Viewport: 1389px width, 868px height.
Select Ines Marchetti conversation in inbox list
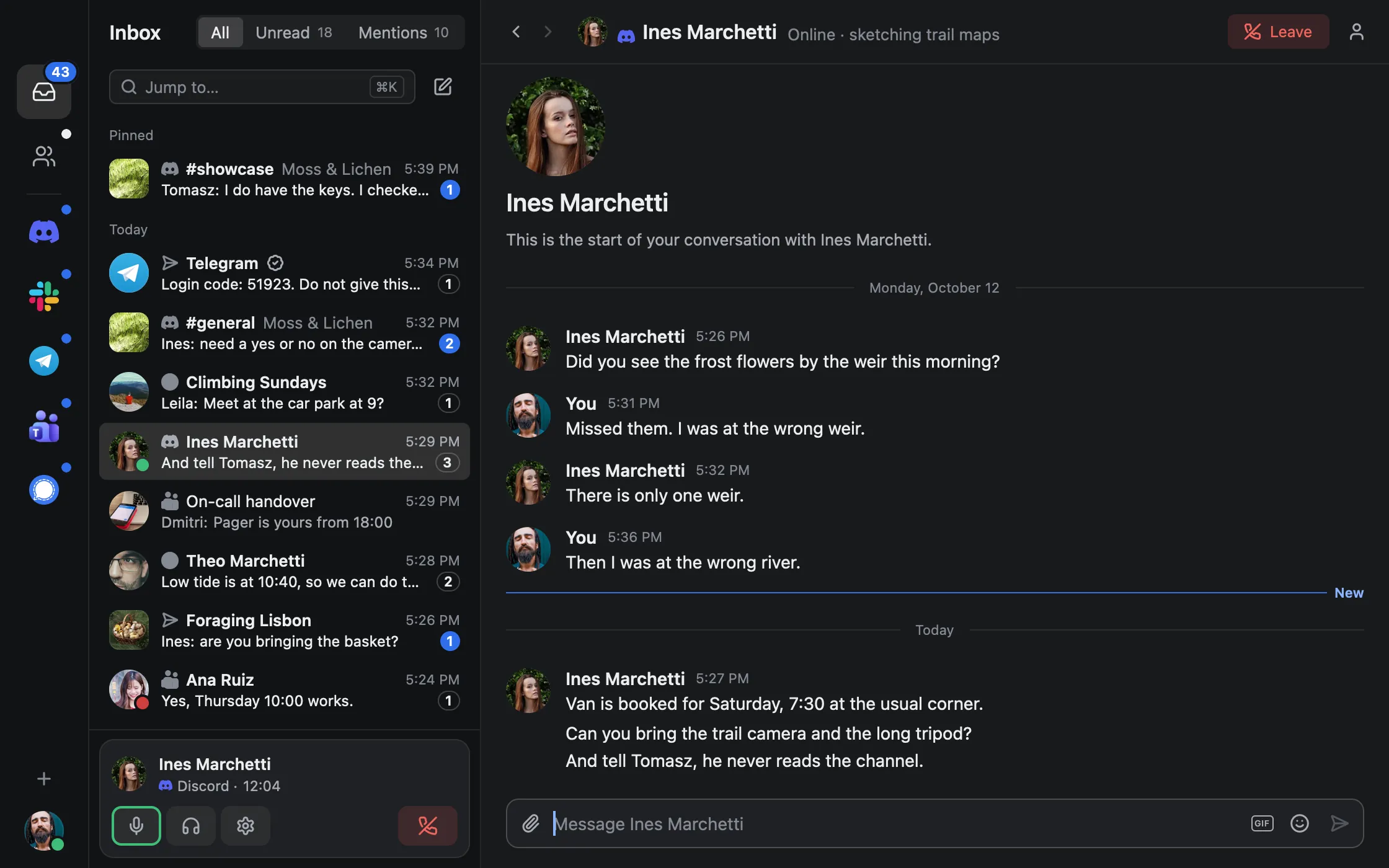[285, 451]
